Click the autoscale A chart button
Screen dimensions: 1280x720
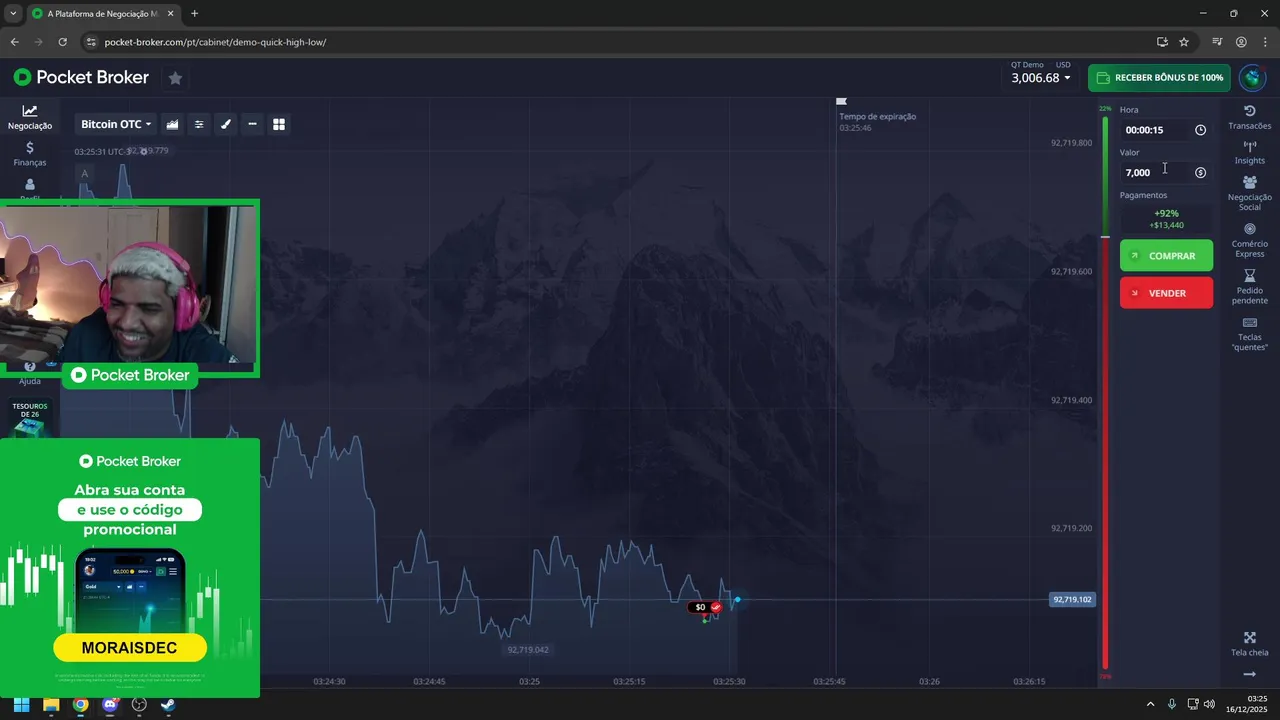point(85,174)
